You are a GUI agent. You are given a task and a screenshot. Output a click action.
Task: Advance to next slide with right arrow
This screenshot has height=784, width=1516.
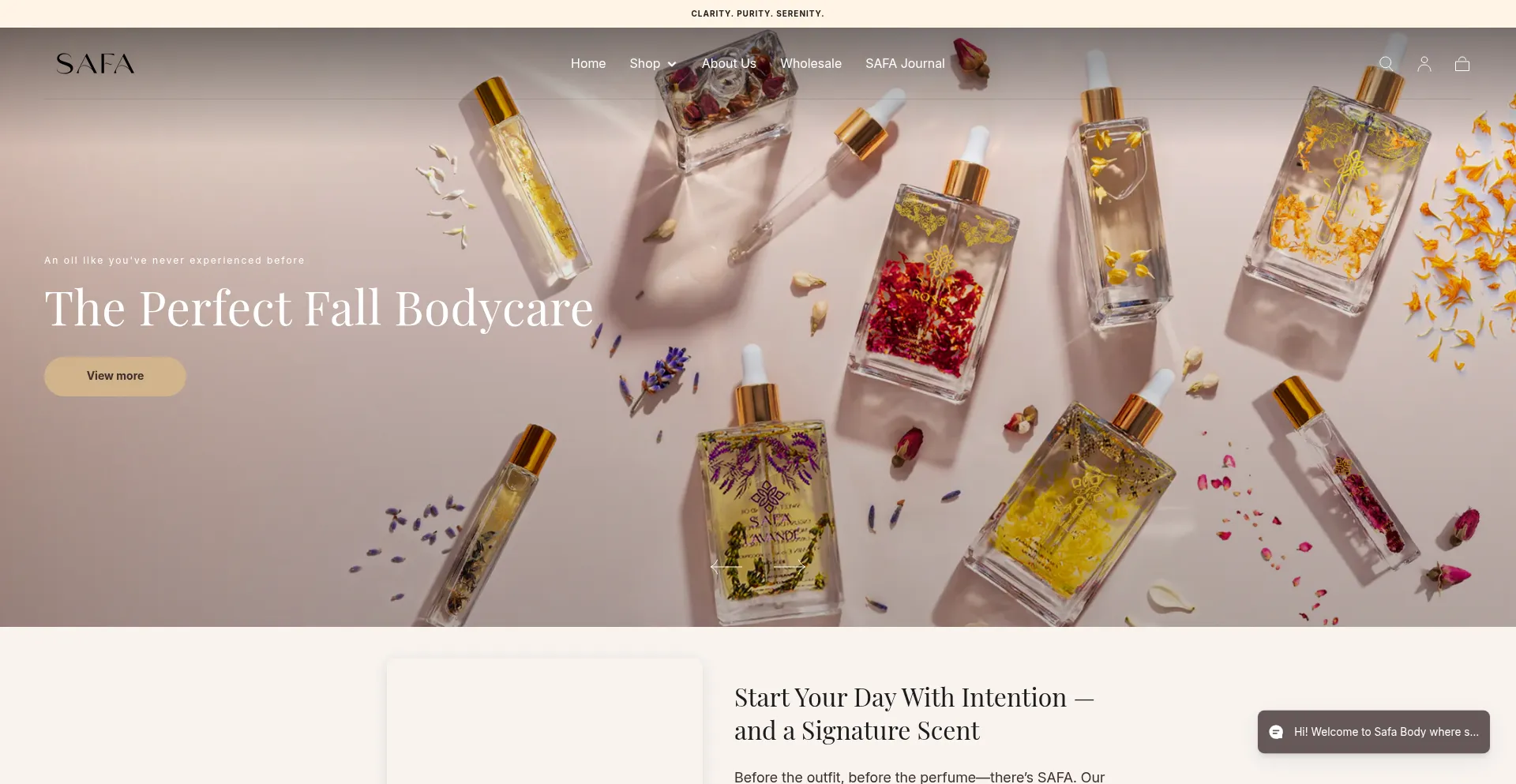pyautogui.click(x=790, y=566)
